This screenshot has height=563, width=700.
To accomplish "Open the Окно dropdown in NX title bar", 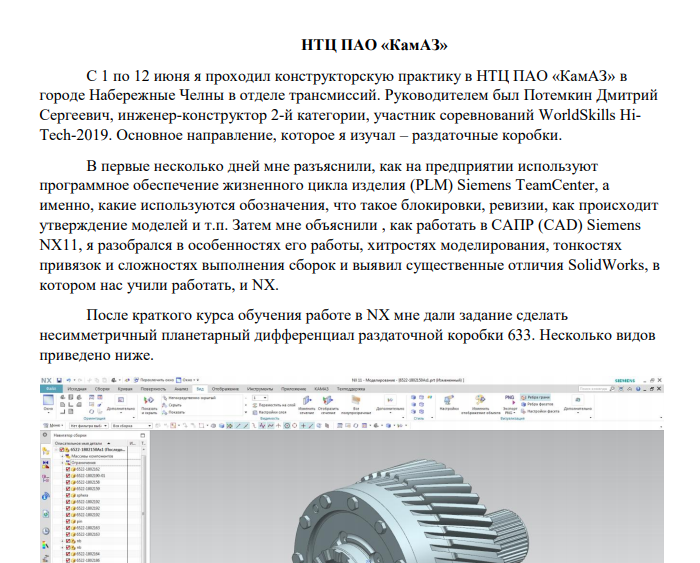I will [188, 380].
